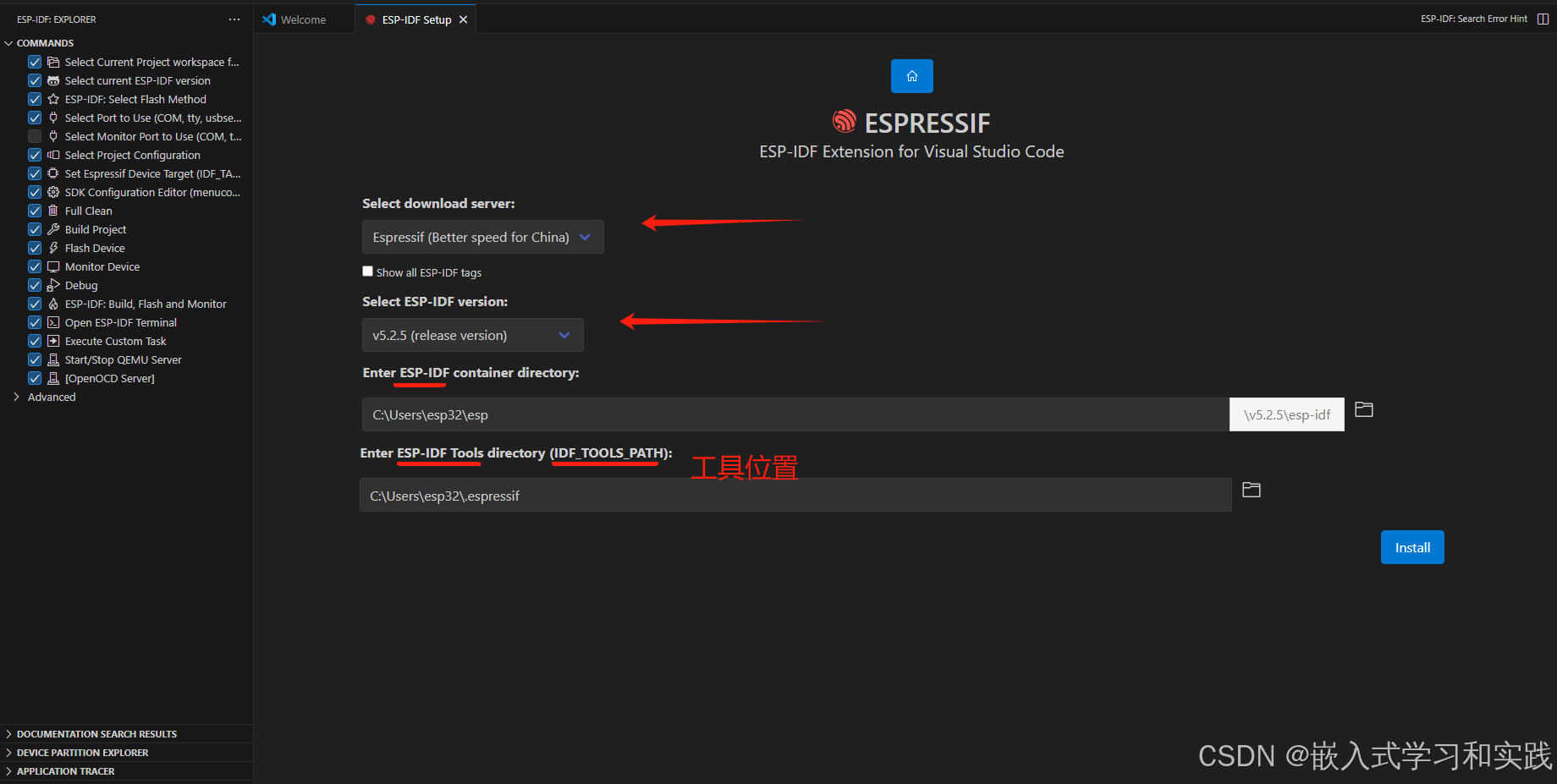
Task: Uncheck the Full Clean checkbox
Action: 35,211
